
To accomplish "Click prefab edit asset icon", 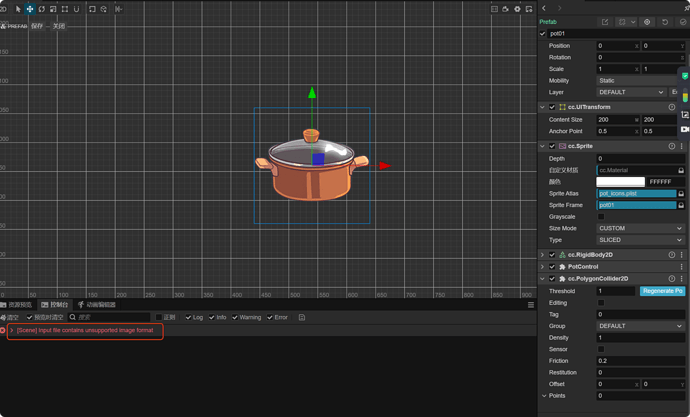I will click(x=605, y=22).
